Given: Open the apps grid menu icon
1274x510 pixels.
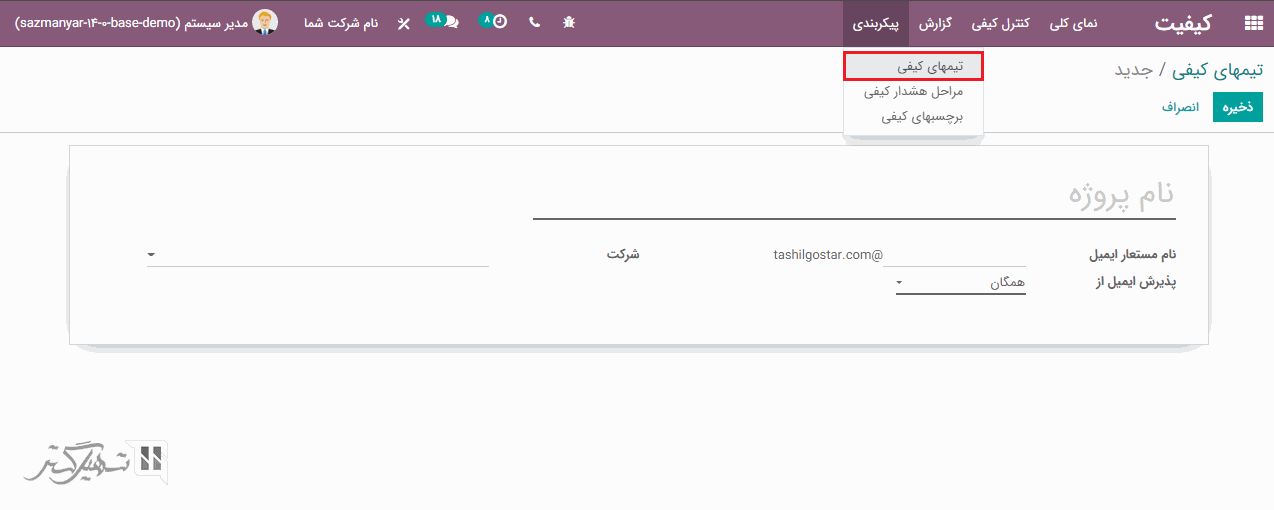Looking at the screenshot, I should [1252, 23].
